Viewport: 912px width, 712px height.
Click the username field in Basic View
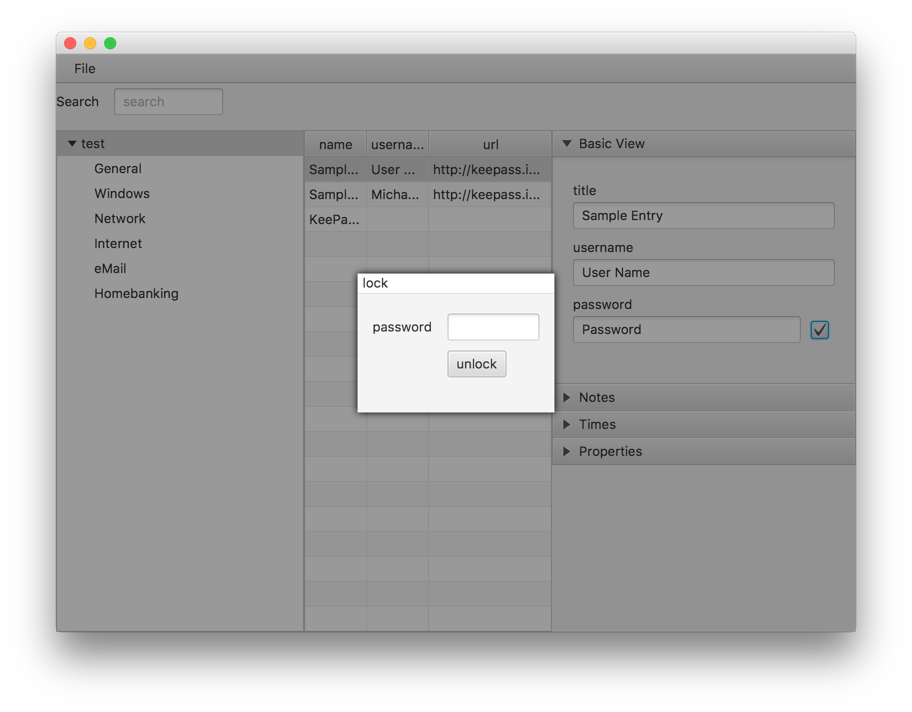point(703,273)
